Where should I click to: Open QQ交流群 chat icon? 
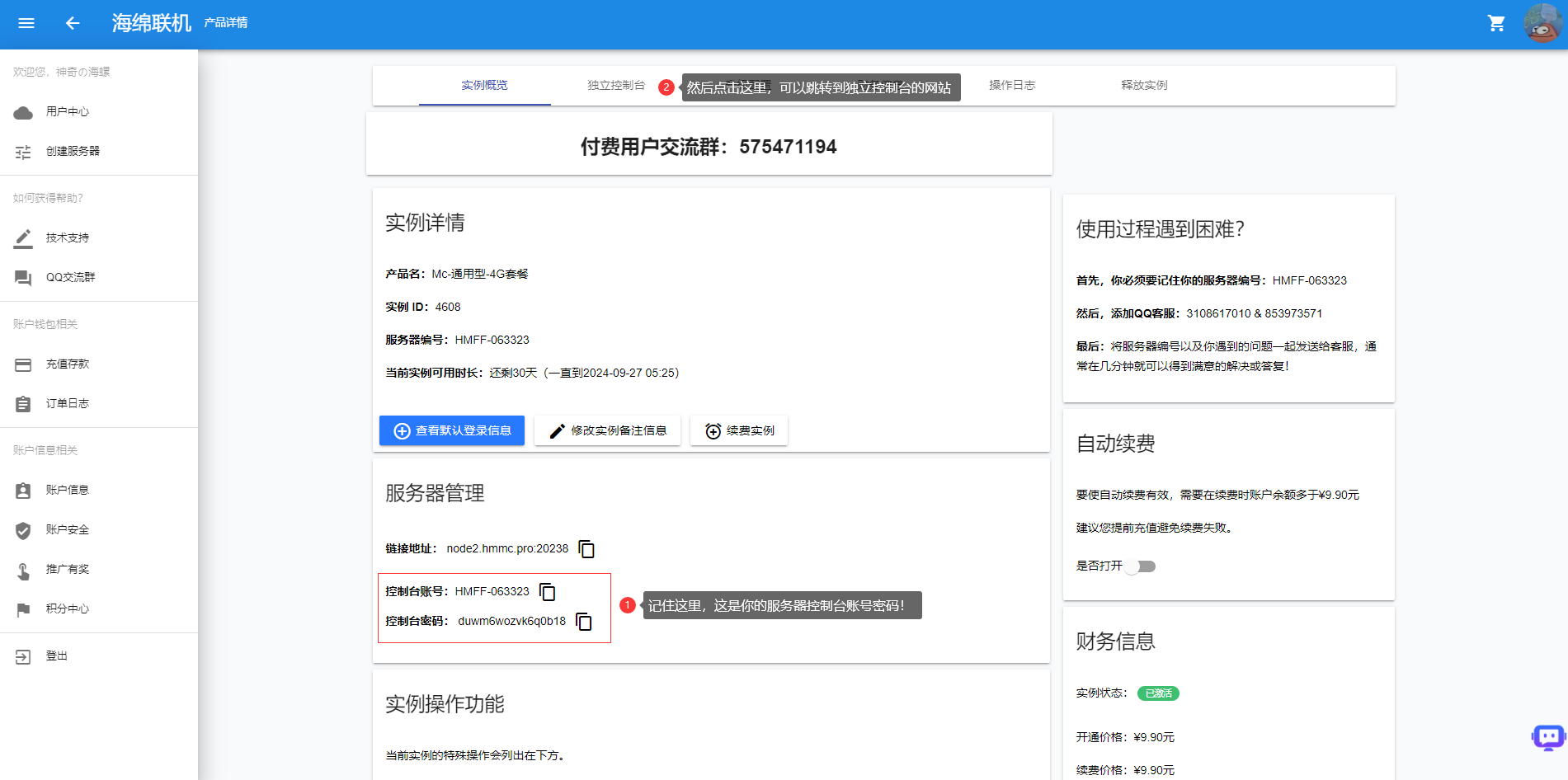[x=23, y=278]
